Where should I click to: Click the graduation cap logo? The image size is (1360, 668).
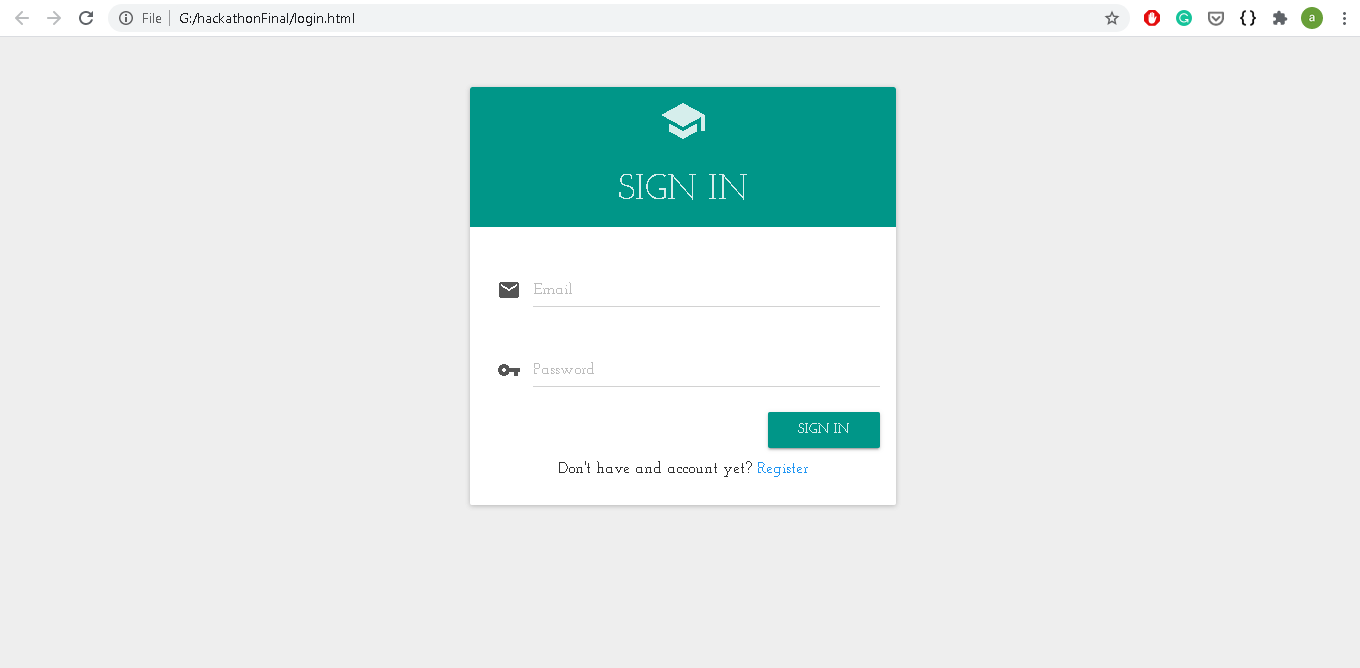click(x=683, y=121)
